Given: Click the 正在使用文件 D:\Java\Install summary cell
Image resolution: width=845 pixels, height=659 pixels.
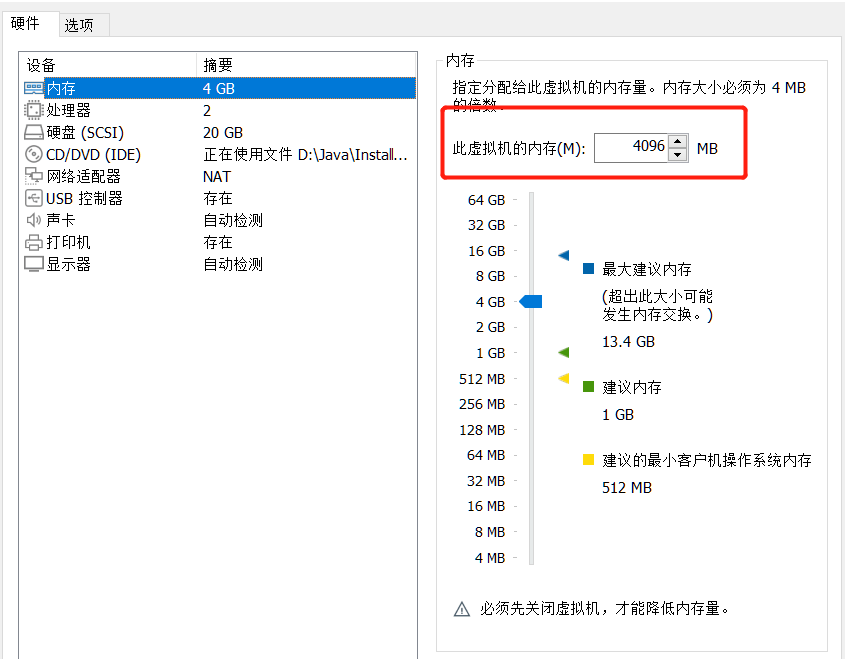Looking at the screenshot, I should click(305, 155).
